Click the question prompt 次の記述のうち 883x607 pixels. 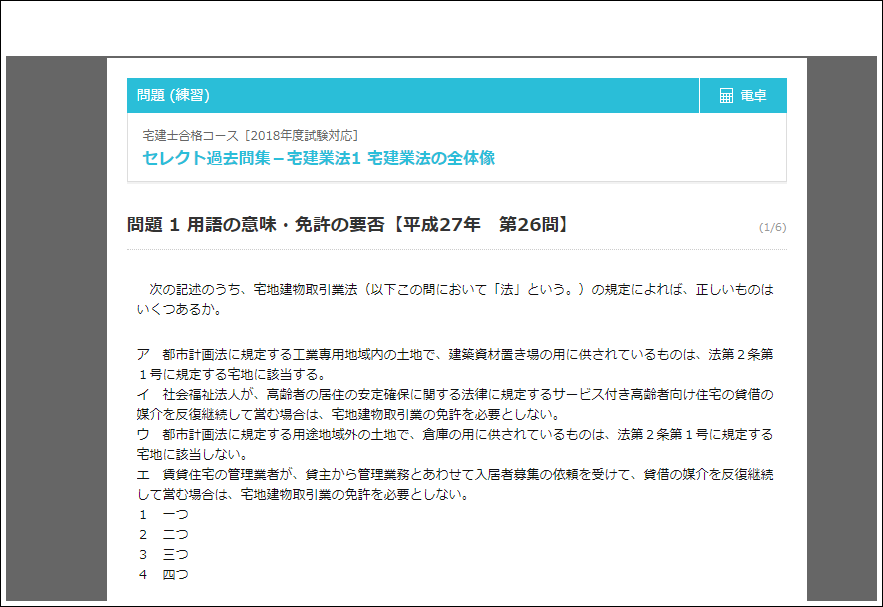click(x=455, y=299)
